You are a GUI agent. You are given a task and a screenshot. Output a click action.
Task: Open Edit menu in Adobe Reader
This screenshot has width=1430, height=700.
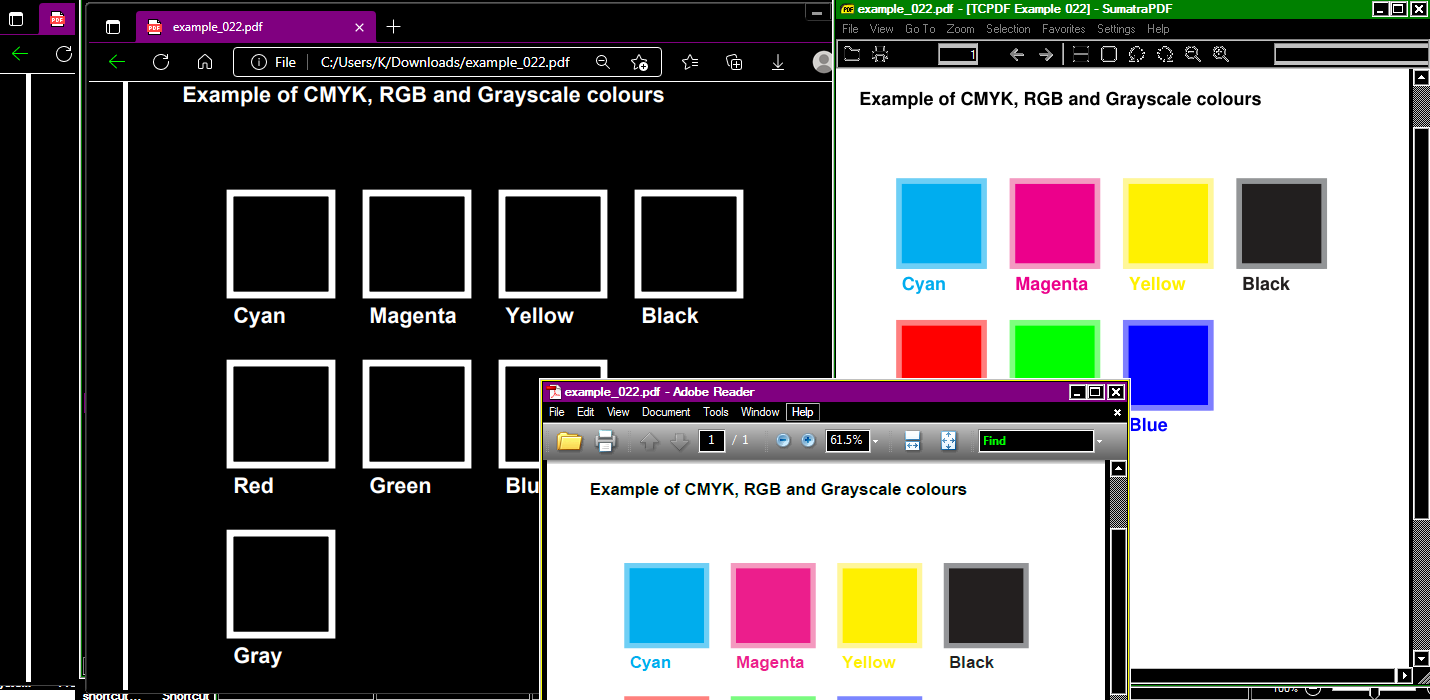coord(586,412)
